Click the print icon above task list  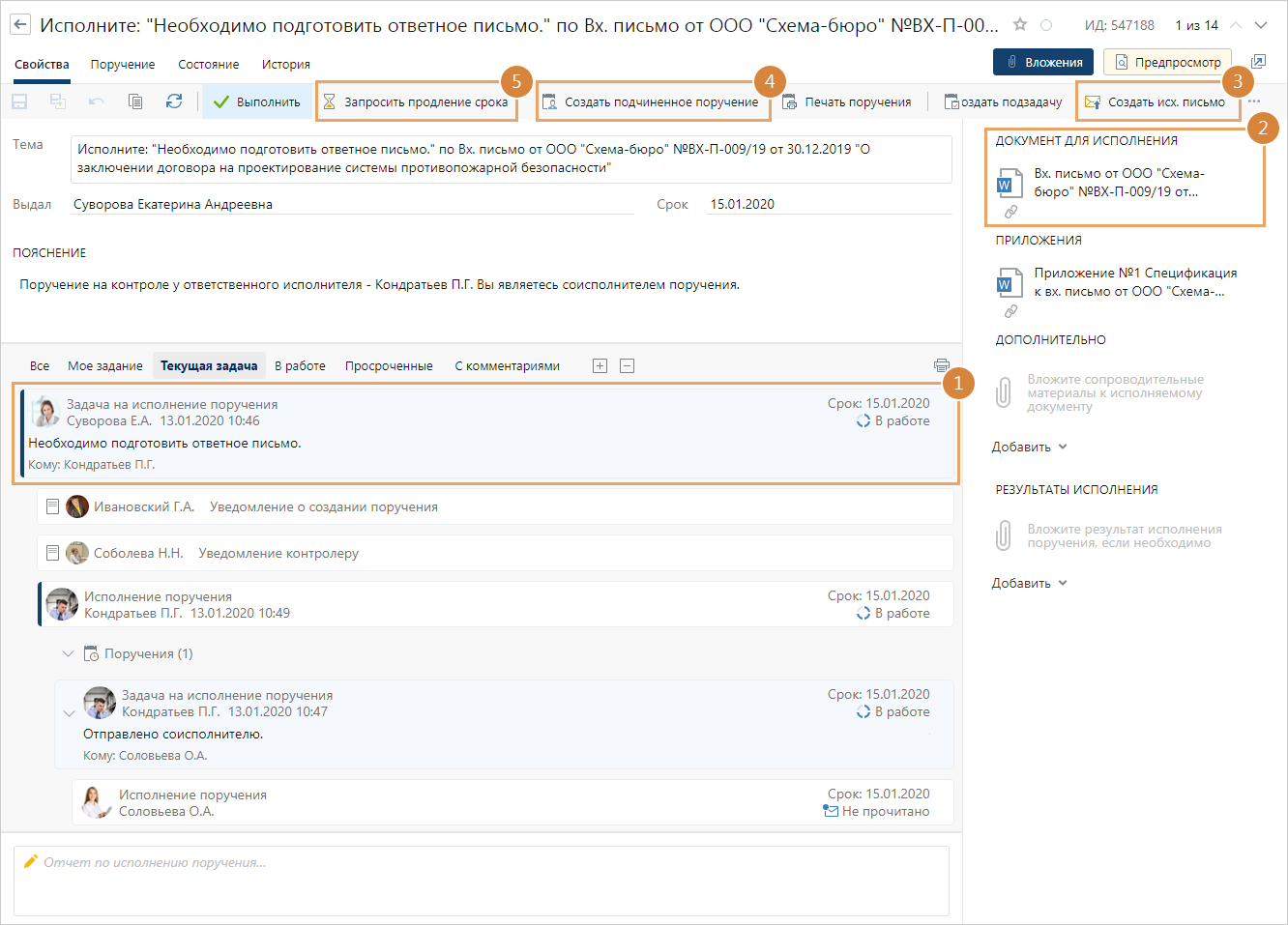941,365
